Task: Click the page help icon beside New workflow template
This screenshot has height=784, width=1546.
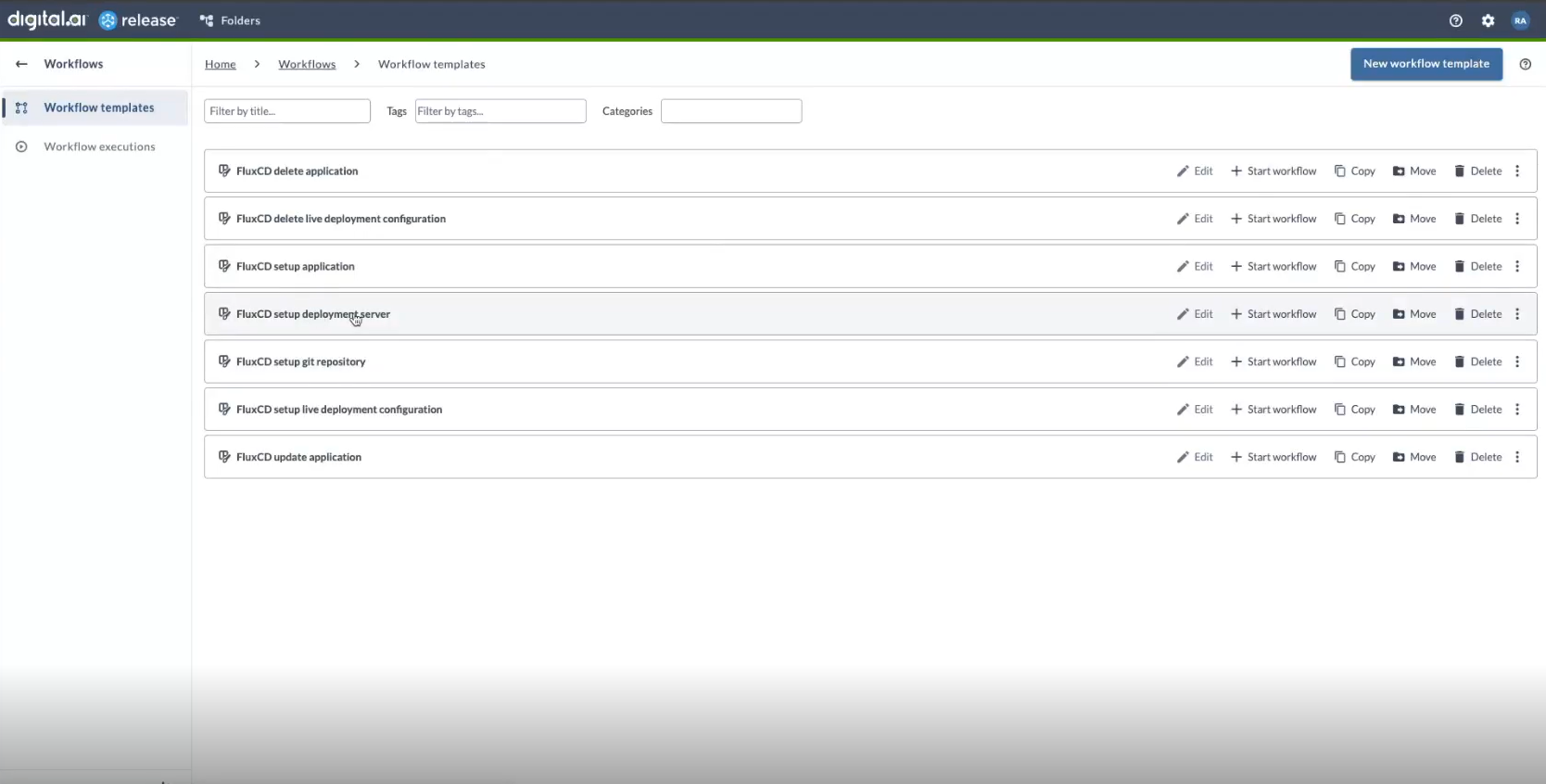Action: coord(1525,64)
